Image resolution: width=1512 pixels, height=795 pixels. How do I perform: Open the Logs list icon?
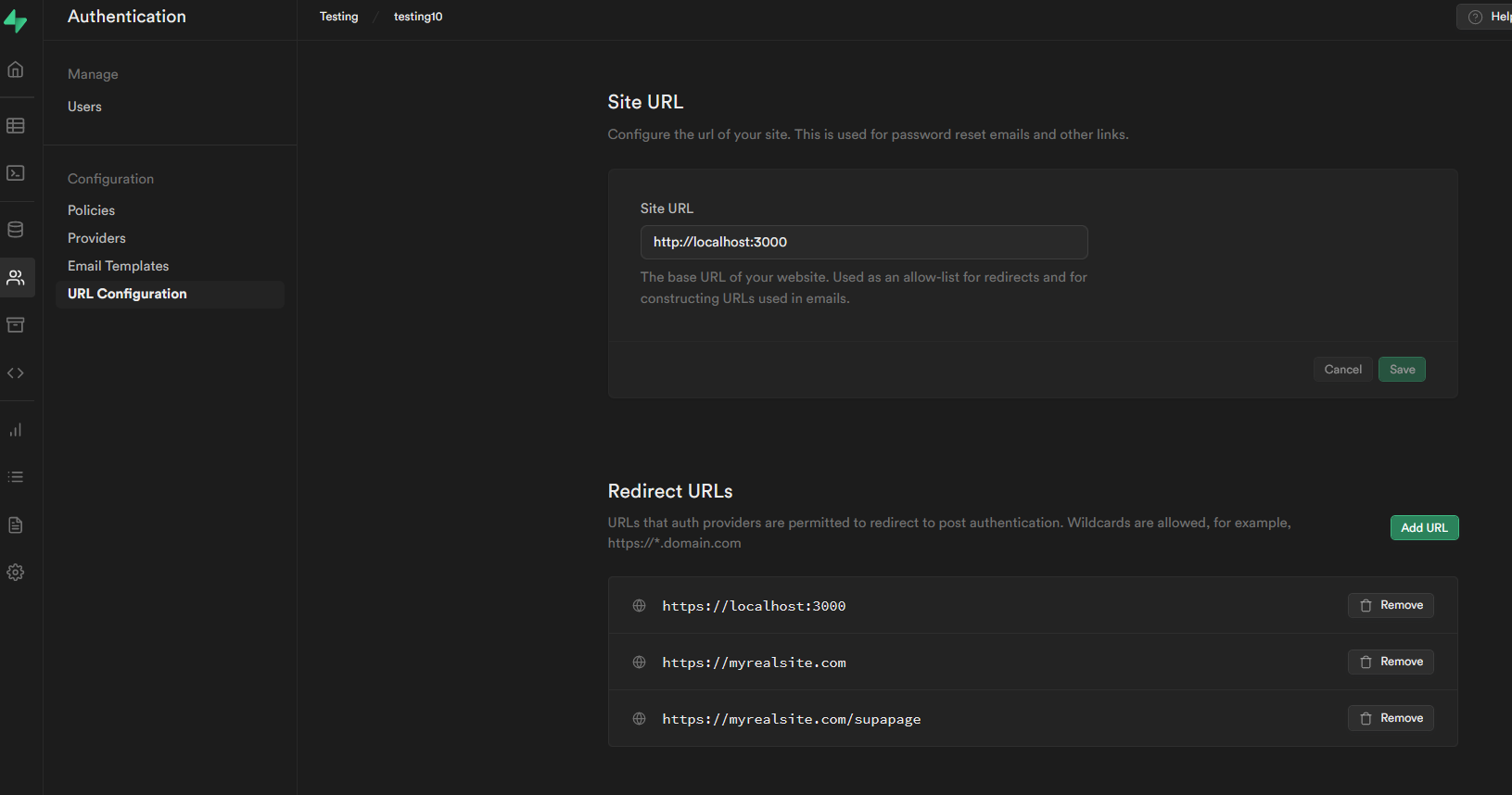tap(16, 477)
